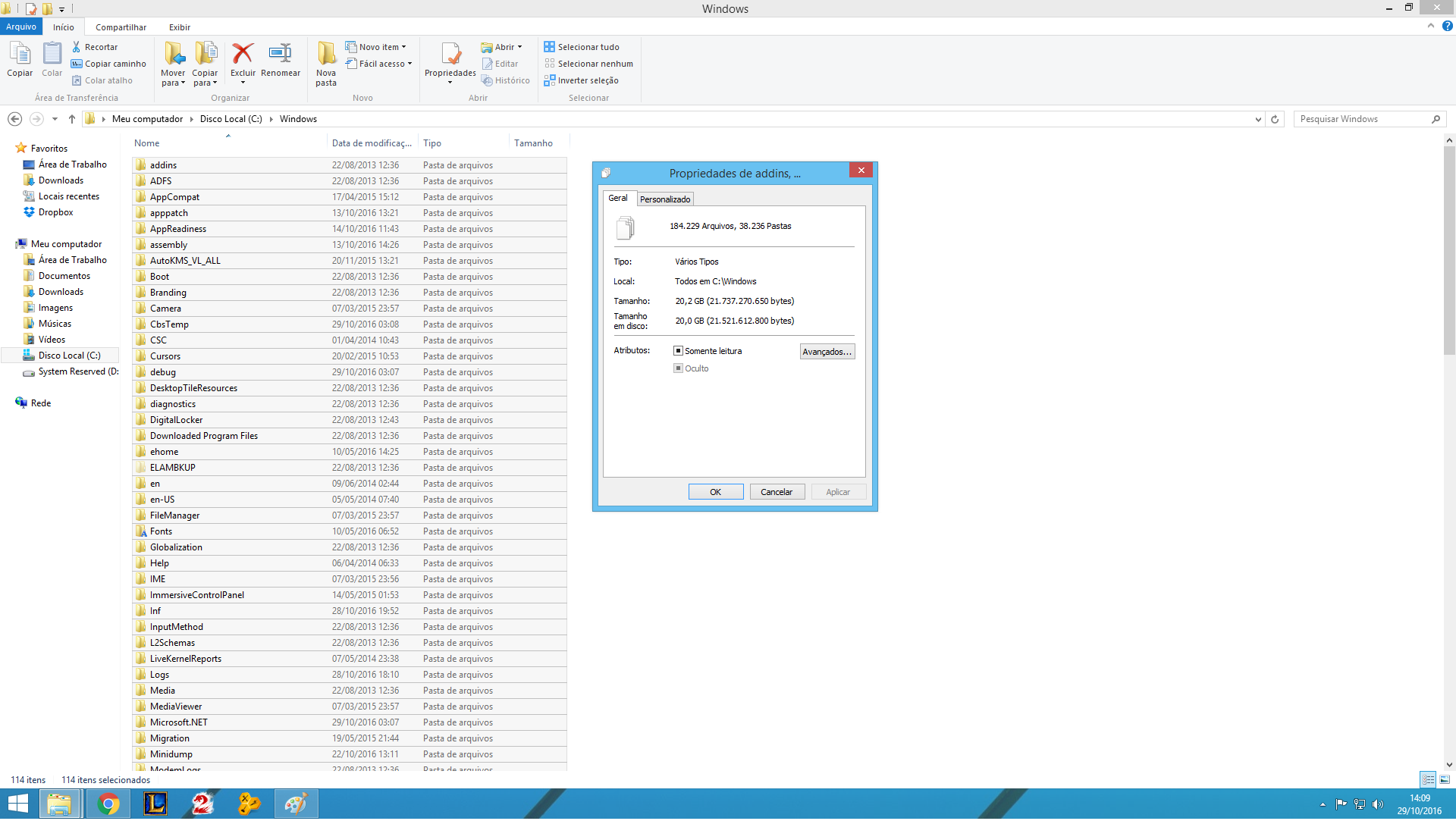This screenshot has width=1456, height=821.
Task: Sort by Data de modificação column
Action: click(372, 143)
